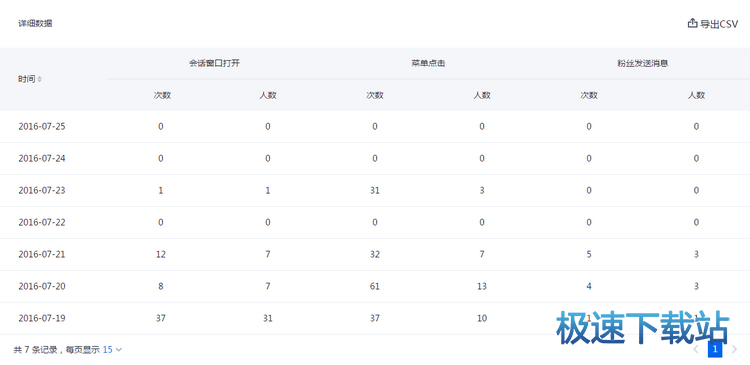The image size is (750, 365).
Task: Click 次数 under 菜单点击
Action: (375, 95)
